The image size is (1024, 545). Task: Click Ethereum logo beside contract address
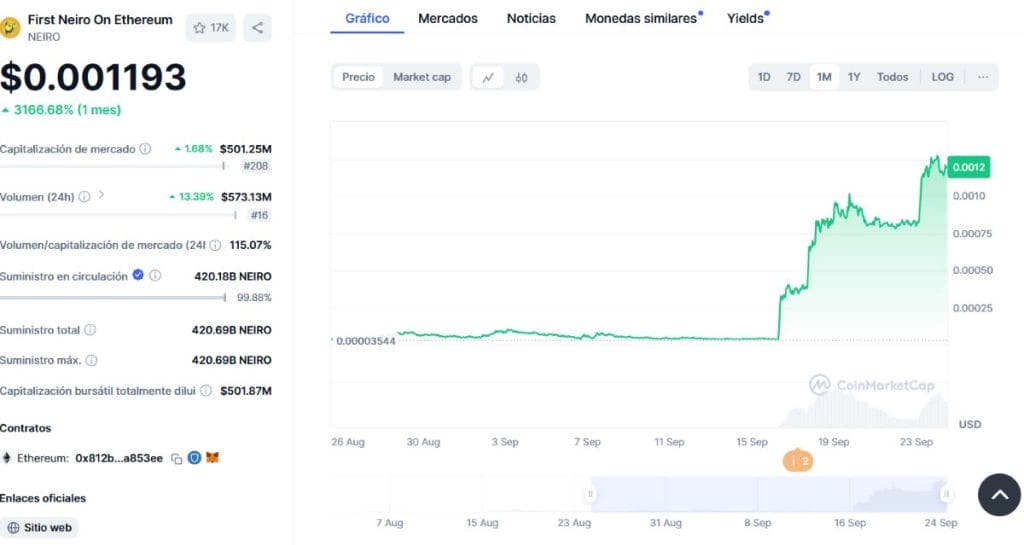[7, 458]
